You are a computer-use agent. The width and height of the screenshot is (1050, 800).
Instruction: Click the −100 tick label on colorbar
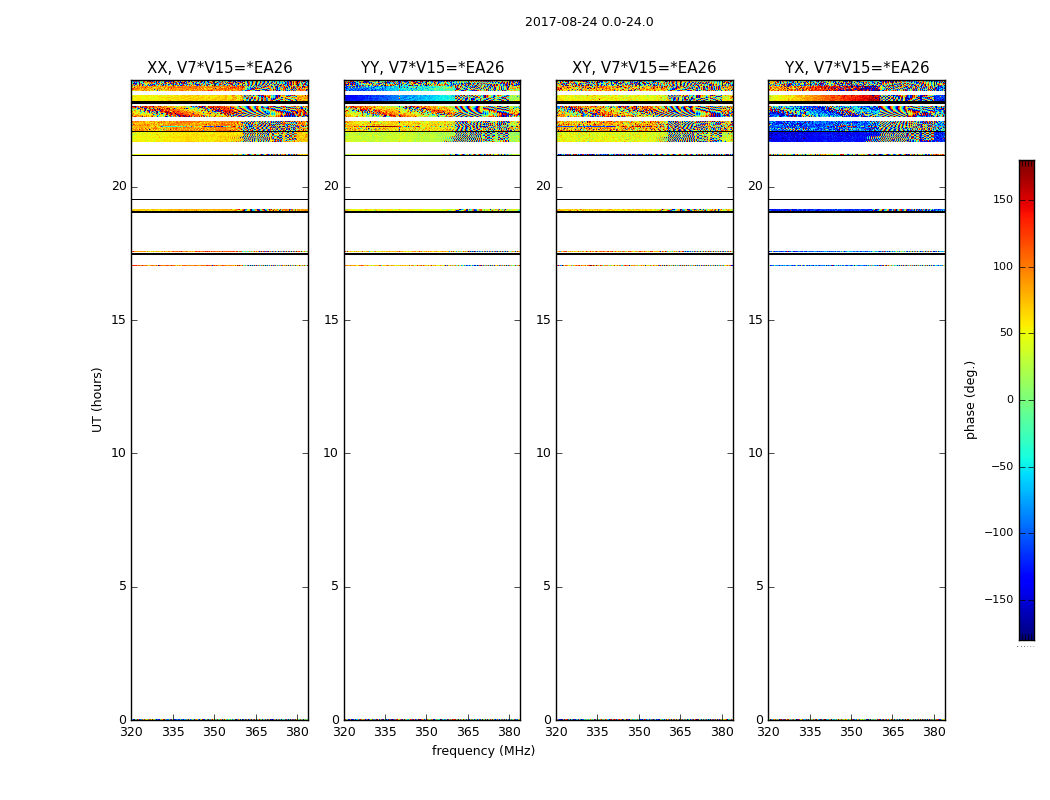[999, 533]
